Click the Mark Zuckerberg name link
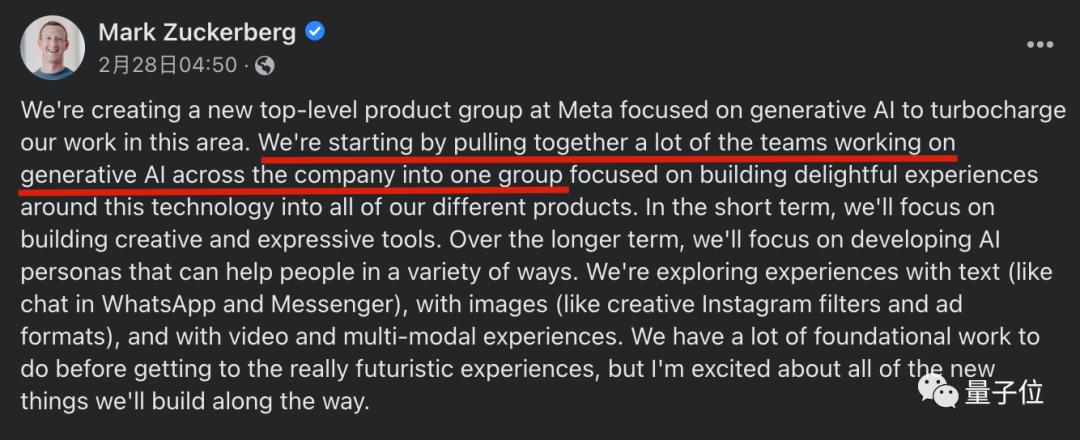This screenshot has width=1080, height=440. click(197, 32)
